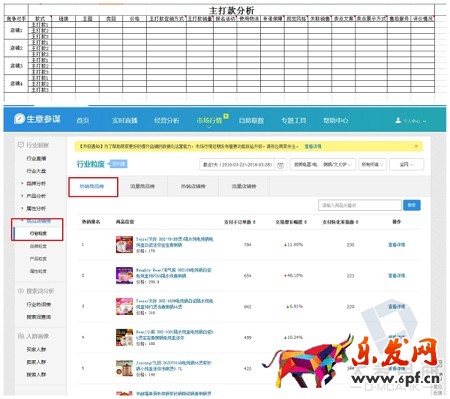
Task: Switch to the 热销商品榜 tab
Action: [x=93, y=187]
